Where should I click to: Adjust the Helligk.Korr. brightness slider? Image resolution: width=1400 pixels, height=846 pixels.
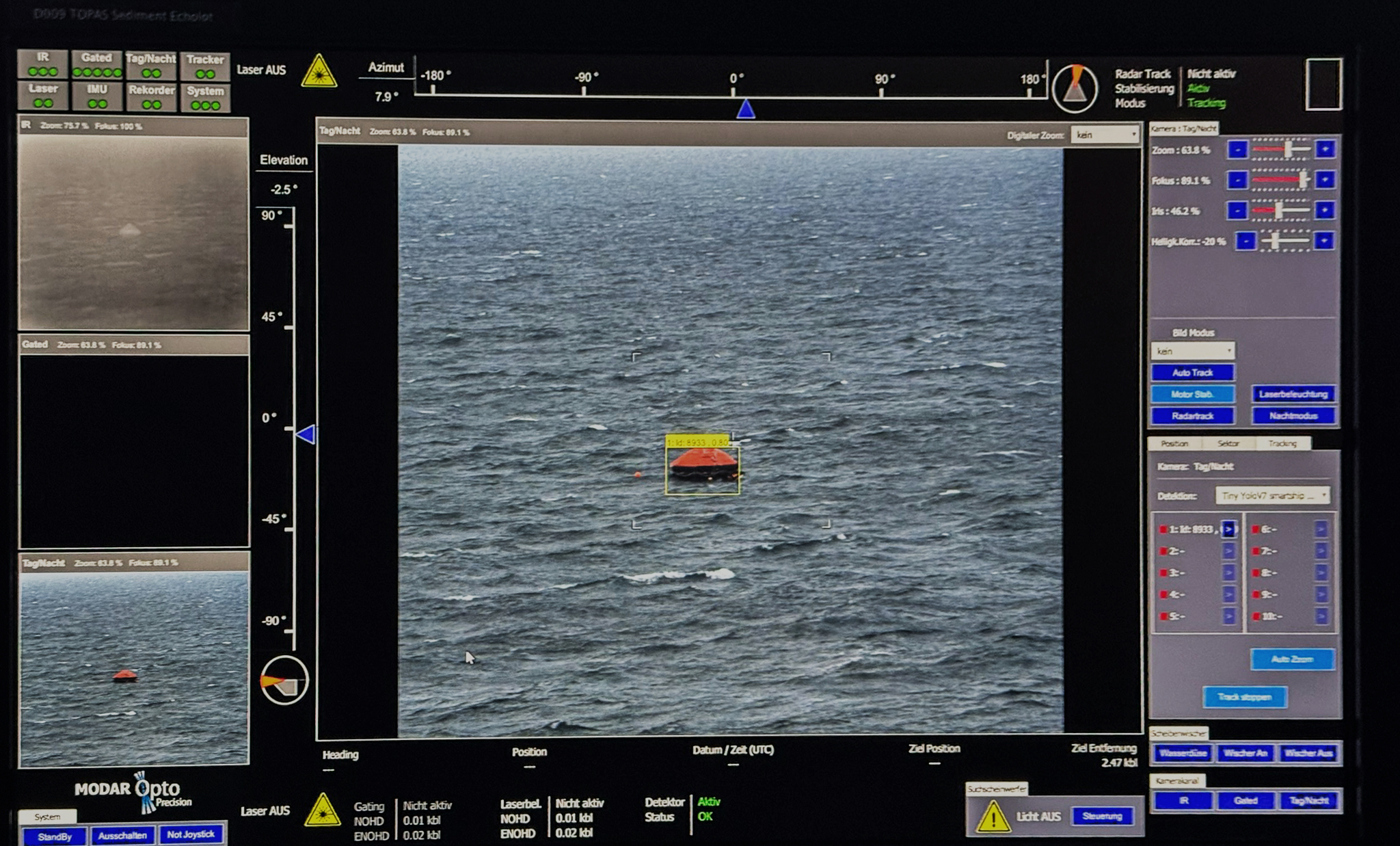[x=1276, y=241]
